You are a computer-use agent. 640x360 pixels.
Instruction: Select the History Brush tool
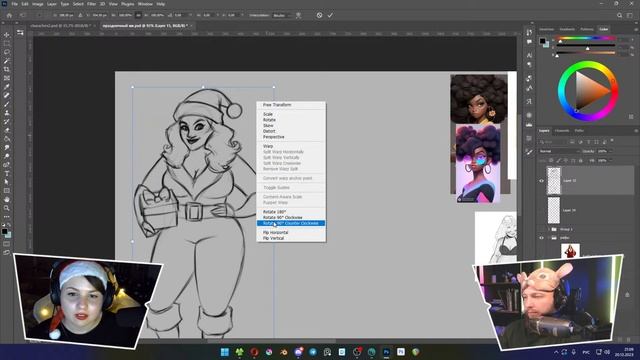(x=7, y=122)
